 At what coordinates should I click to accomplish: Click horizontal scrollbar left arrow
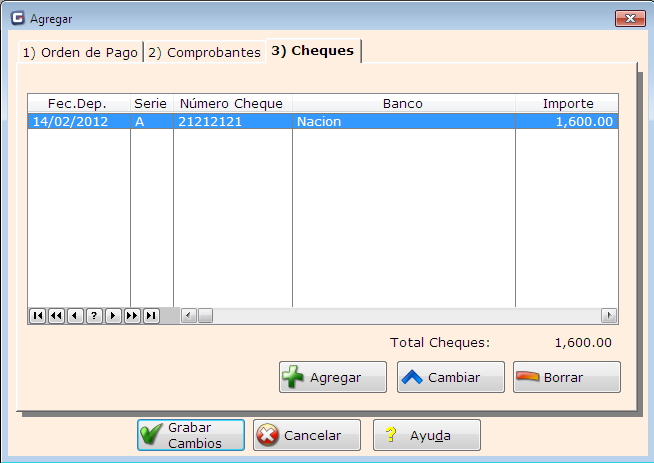(x=189, y=316)
